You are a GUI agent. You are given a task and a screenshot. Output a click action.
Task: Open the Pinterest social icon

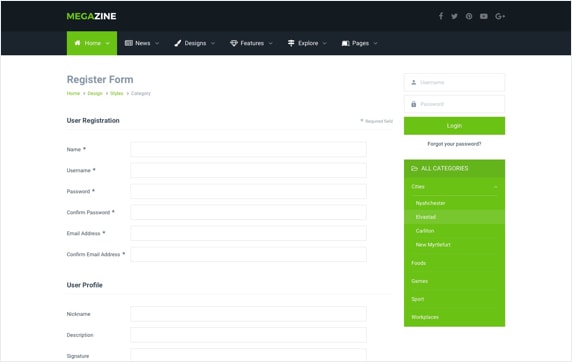pyautogui.click(x=469, y=16)
